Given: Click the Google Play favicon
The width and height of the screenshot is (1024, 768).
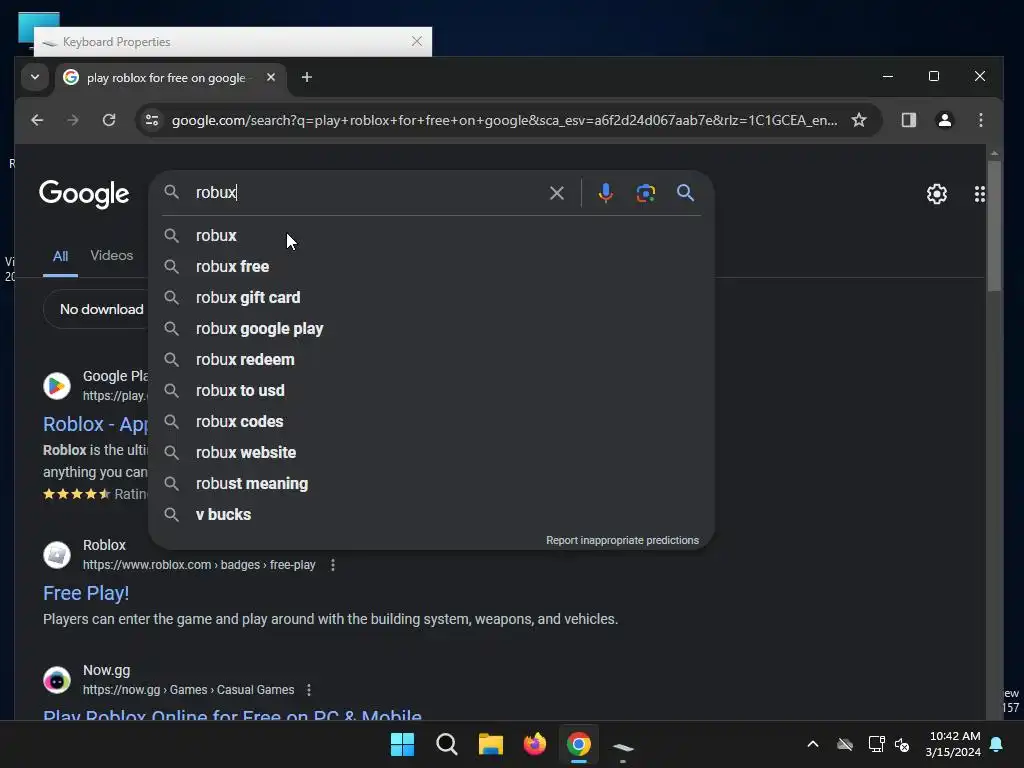Looking at the screenshot, I should click(x=57, y=386).
